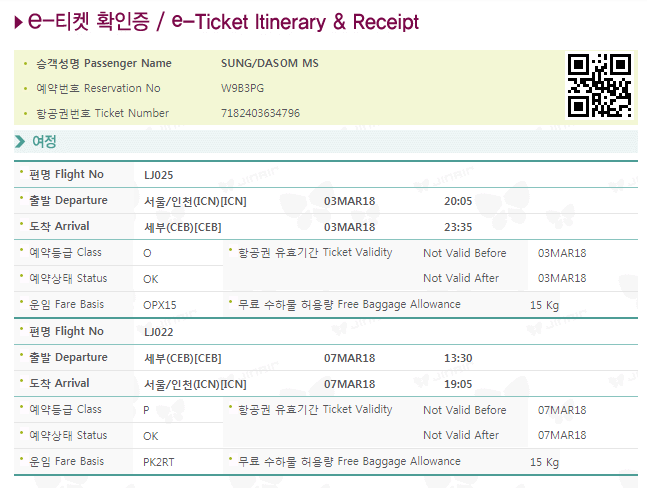Click arrival time 19:05 at Incheon
The height and width of the screenshot is (488, 647).
tap(458, 384)
